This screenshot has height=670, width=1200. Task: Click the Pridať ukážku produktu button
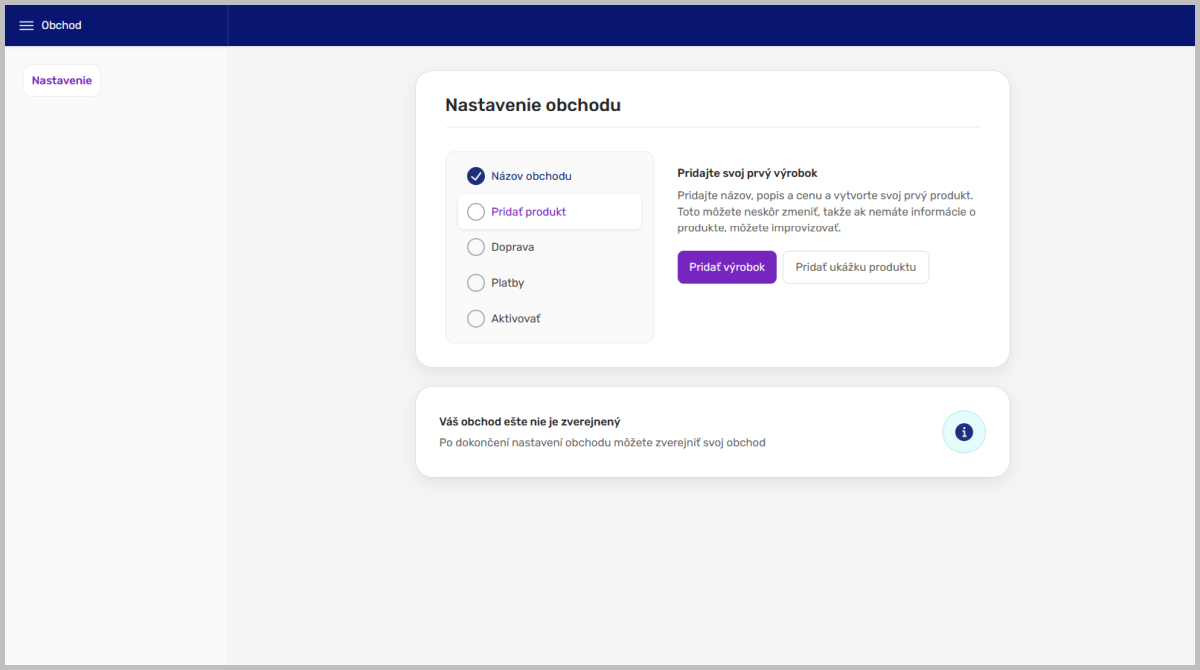[856, 267]
